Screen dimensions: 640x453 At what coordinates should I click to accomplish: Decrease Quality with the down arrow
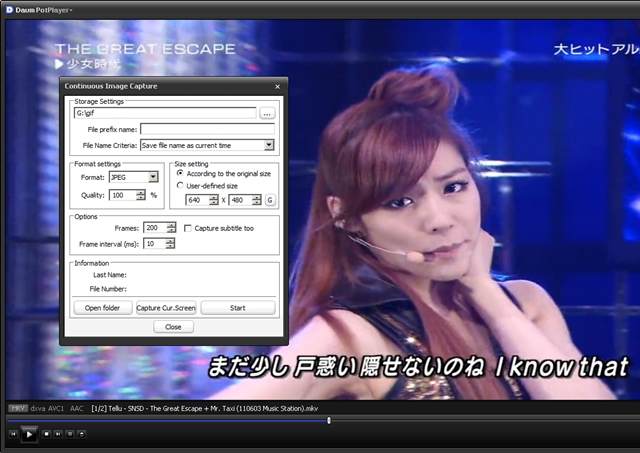(141, 198)
